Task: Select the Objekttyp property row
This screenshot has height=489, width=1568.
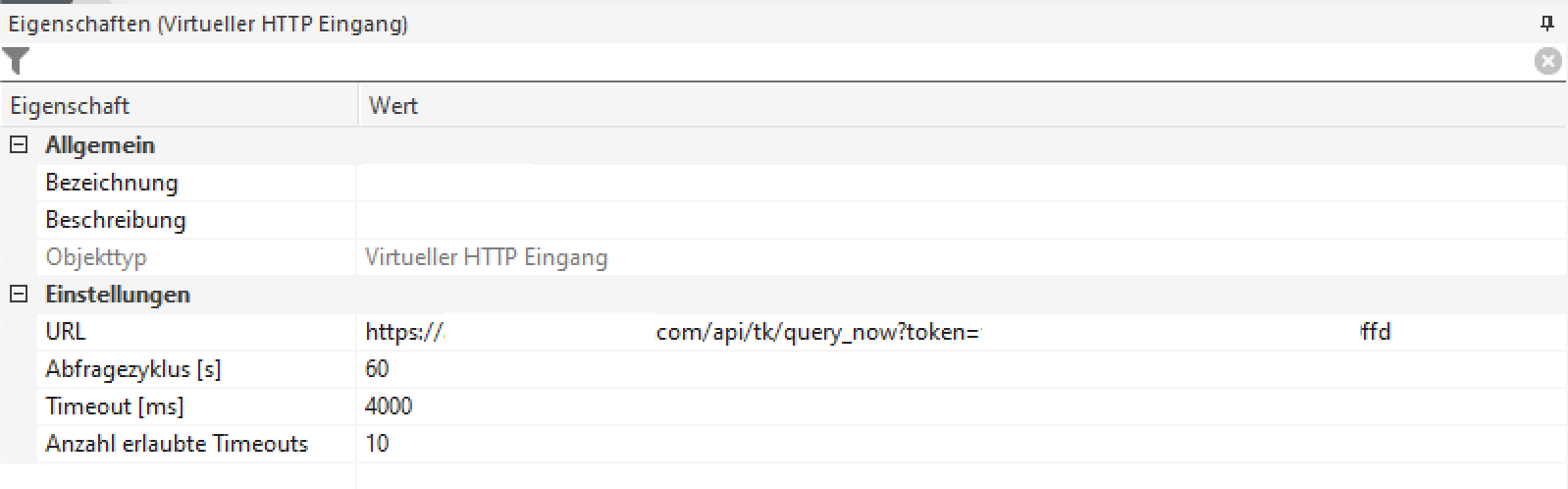Action: [96, 257]
